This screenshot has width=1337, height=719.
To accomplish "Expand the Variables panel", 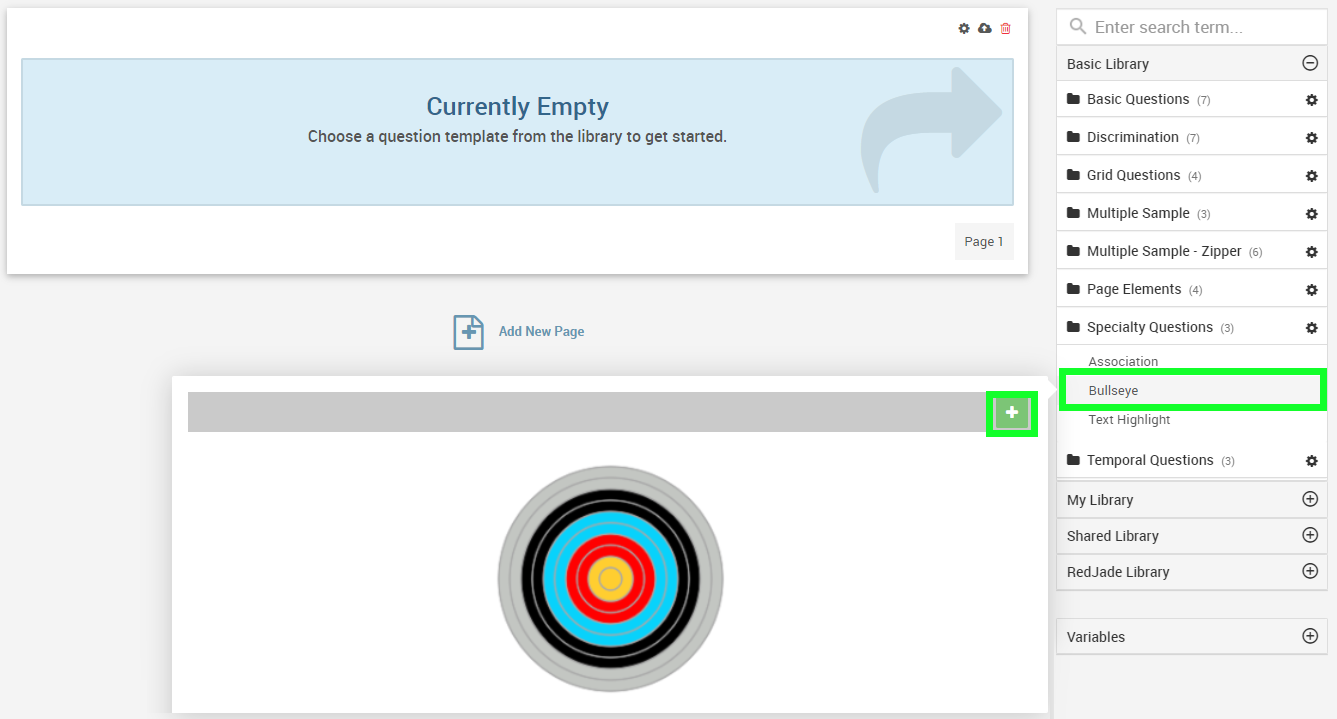I will [x=1310, y=636].
